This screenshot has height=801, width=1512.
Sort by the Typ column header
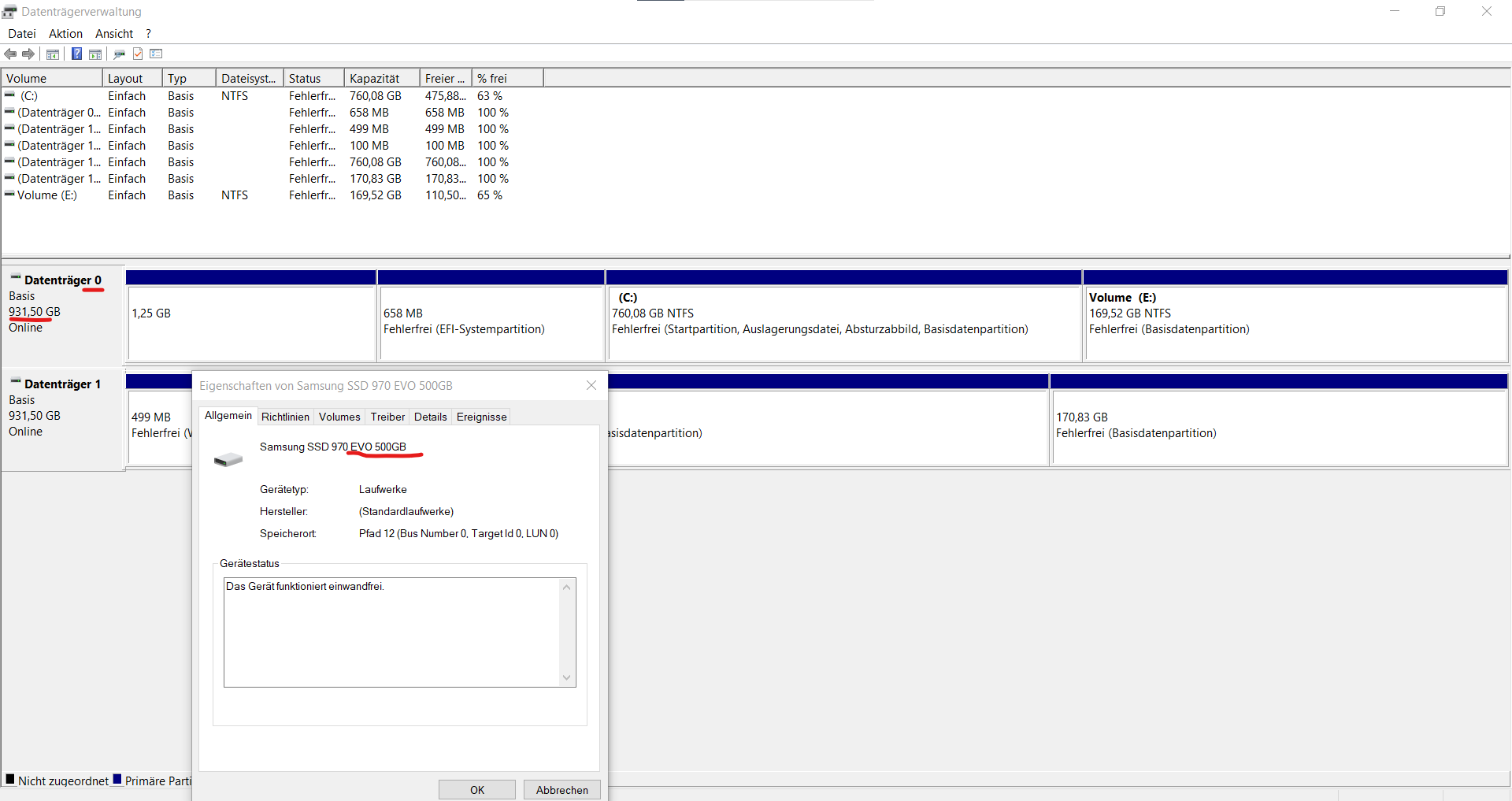[x=189, y=78]
